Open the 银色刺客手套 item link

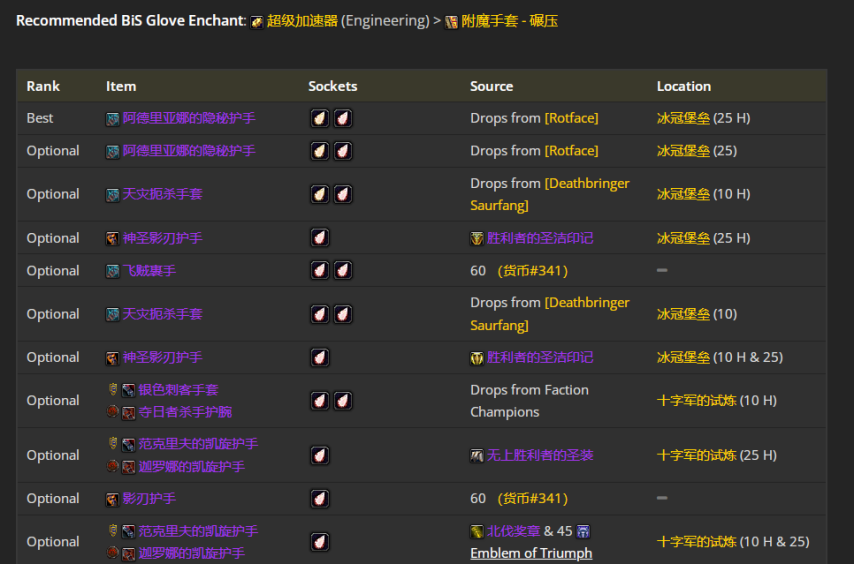tap(178, 390)
